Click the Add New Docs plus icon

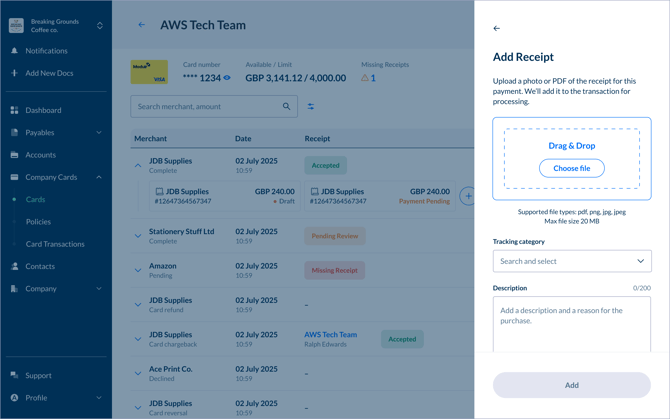[14, 73]
